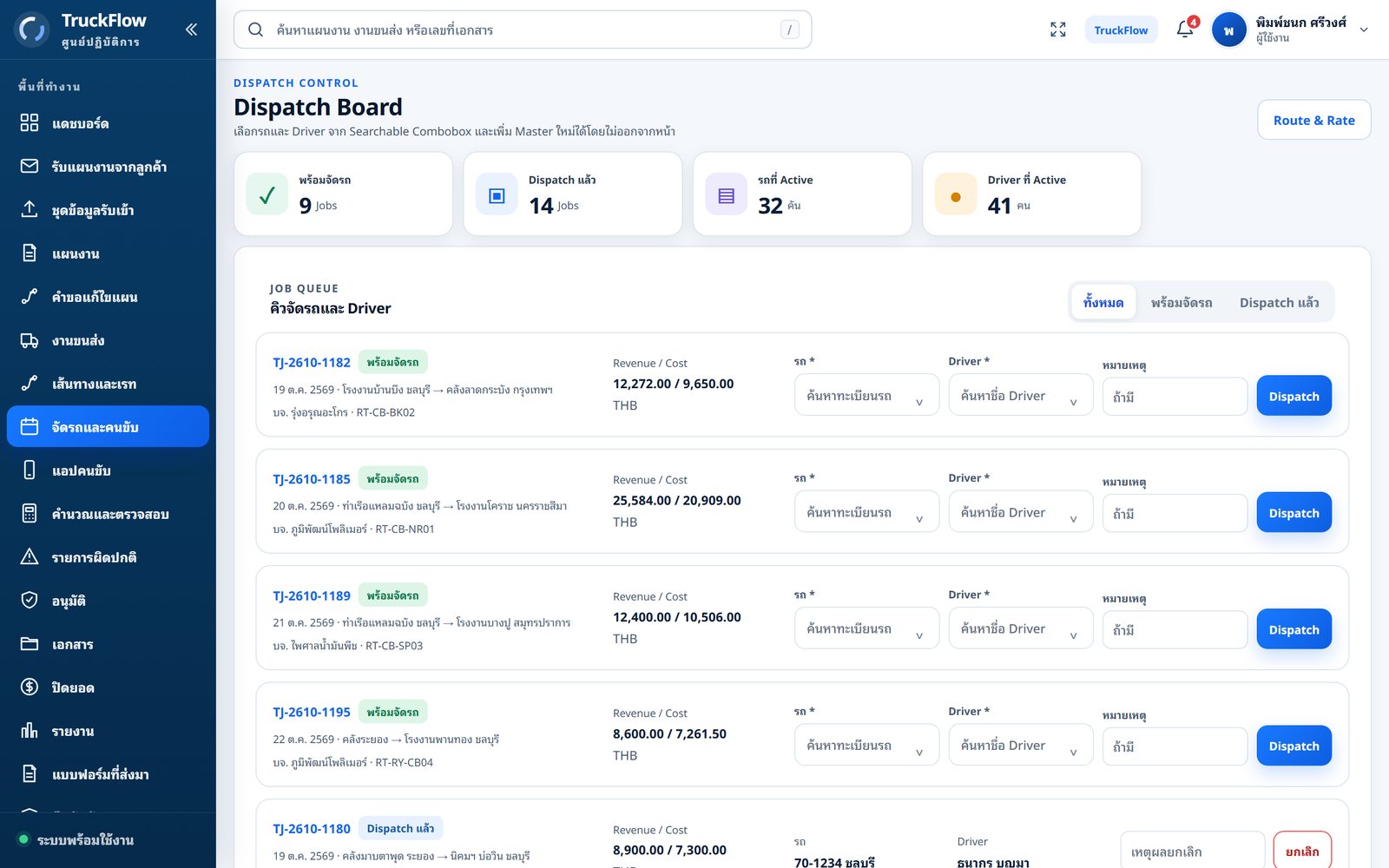Expand the user menu chevron beside พิมพ์ชนก
The image size is (1389, 868).
(x=1364, y=30)
